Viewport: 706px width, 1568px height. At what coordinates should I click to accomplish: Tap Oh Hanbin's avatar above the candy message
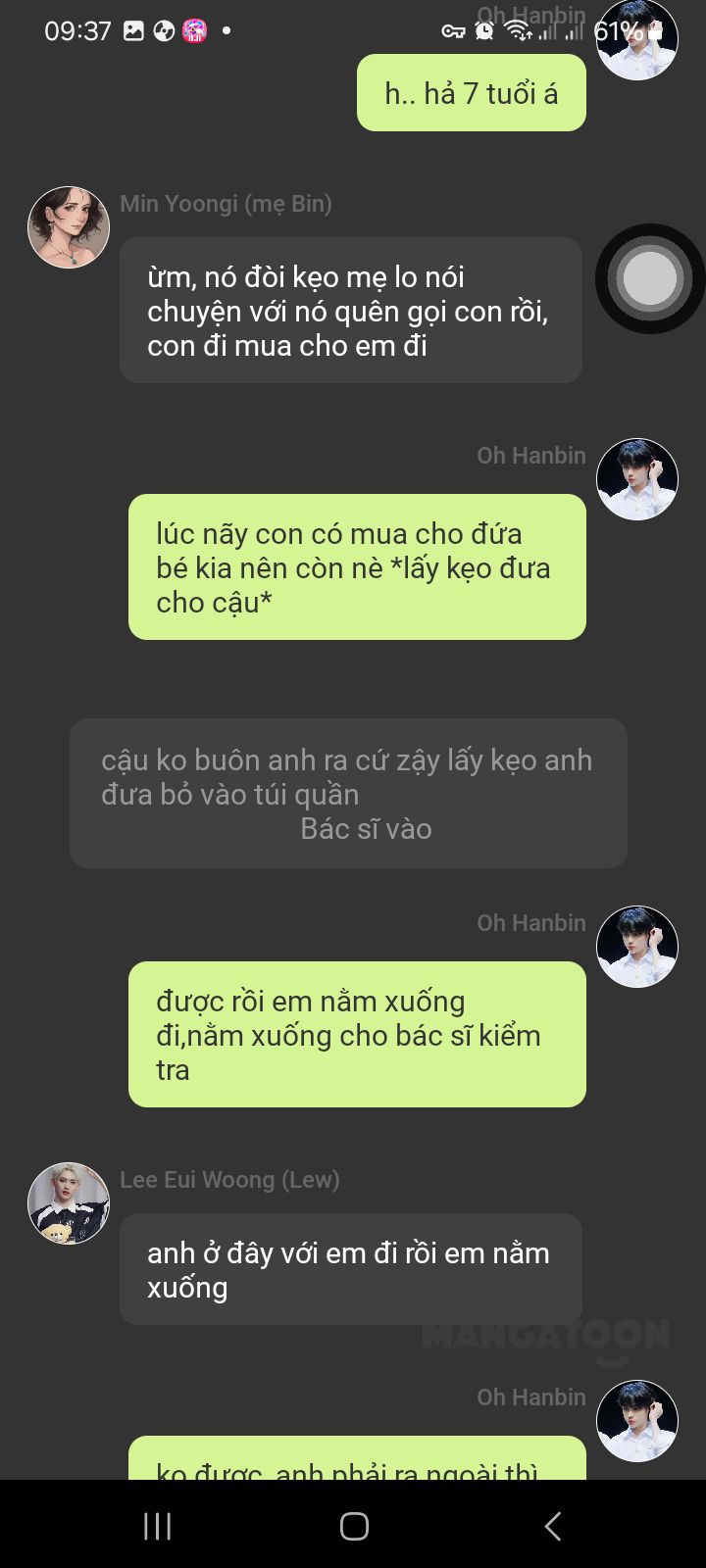(637, 479)
